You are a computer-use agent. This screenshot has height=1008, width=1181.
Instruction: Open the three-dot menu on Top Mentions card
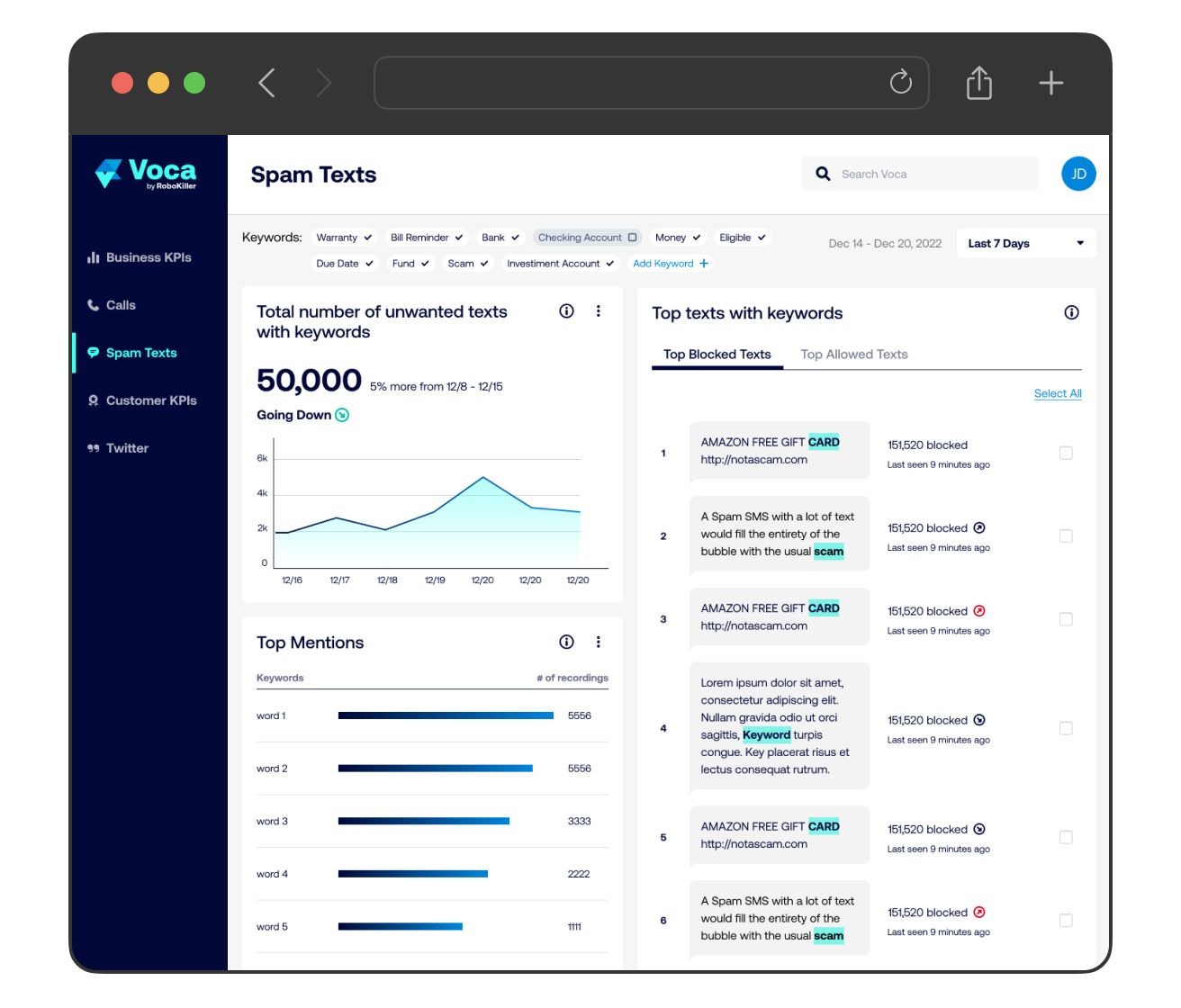[x=598, y=642]
